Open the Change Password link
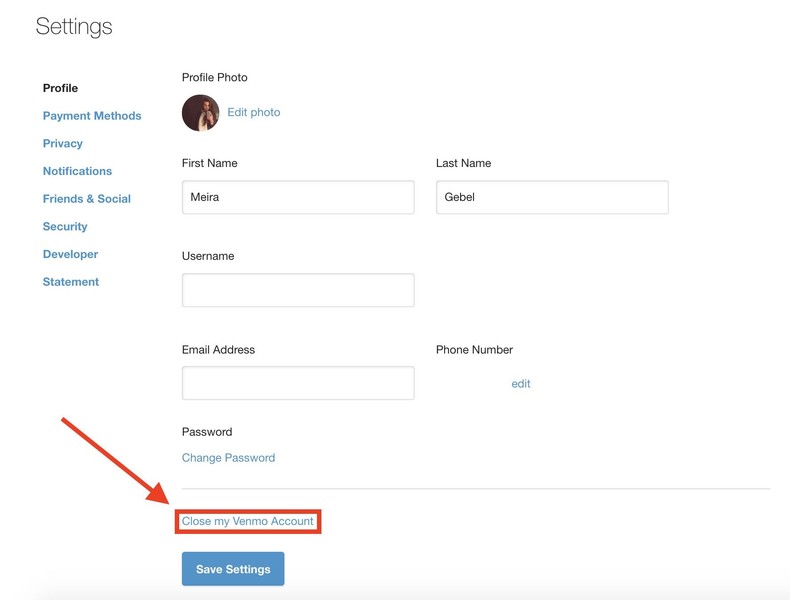 228,458
